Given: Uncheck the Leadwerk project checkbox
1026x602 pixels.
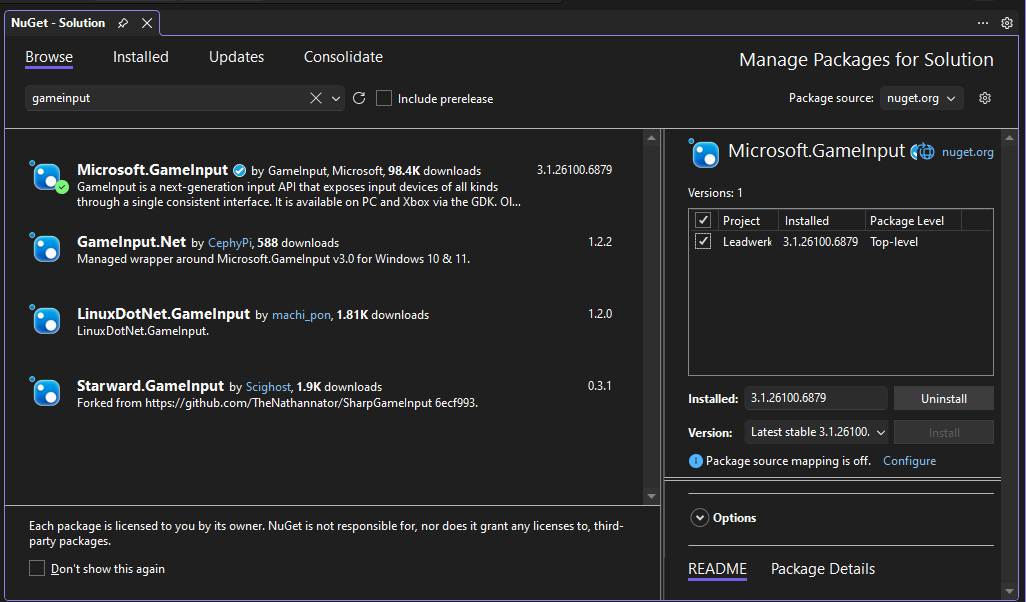Looking at the screenshot, I should (703, 242).
